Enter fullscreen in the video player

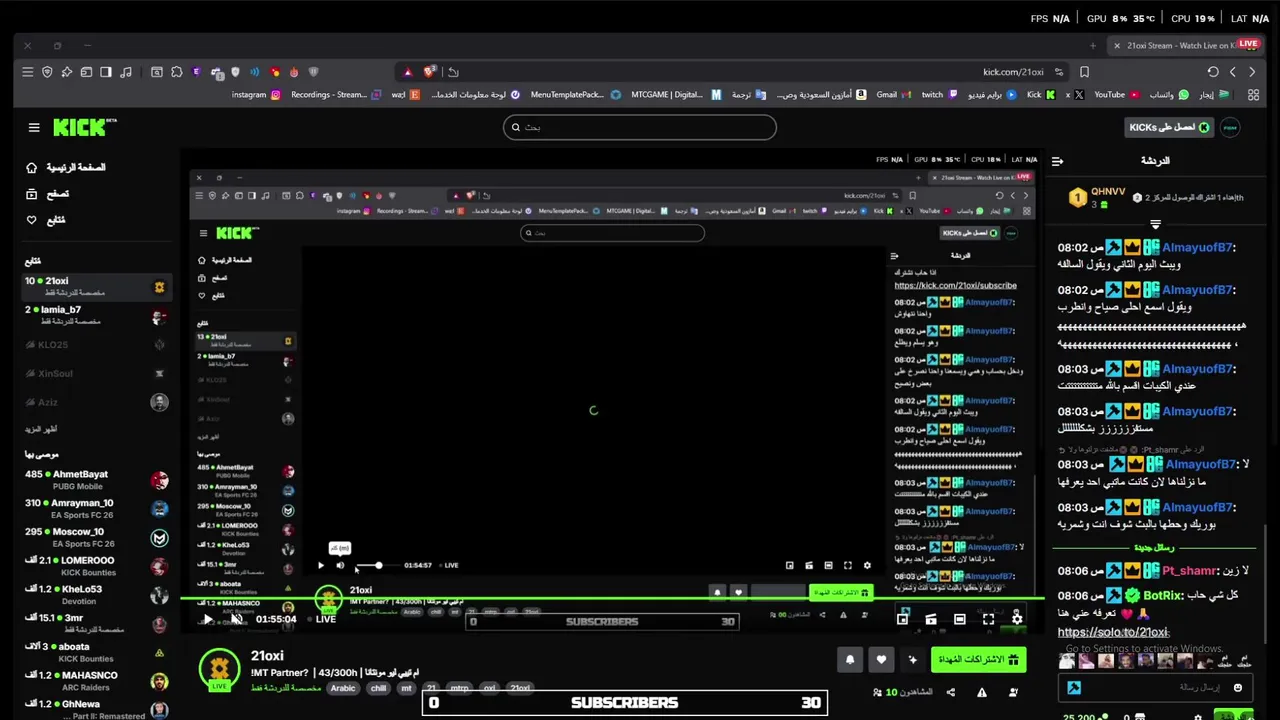(988, 619)
